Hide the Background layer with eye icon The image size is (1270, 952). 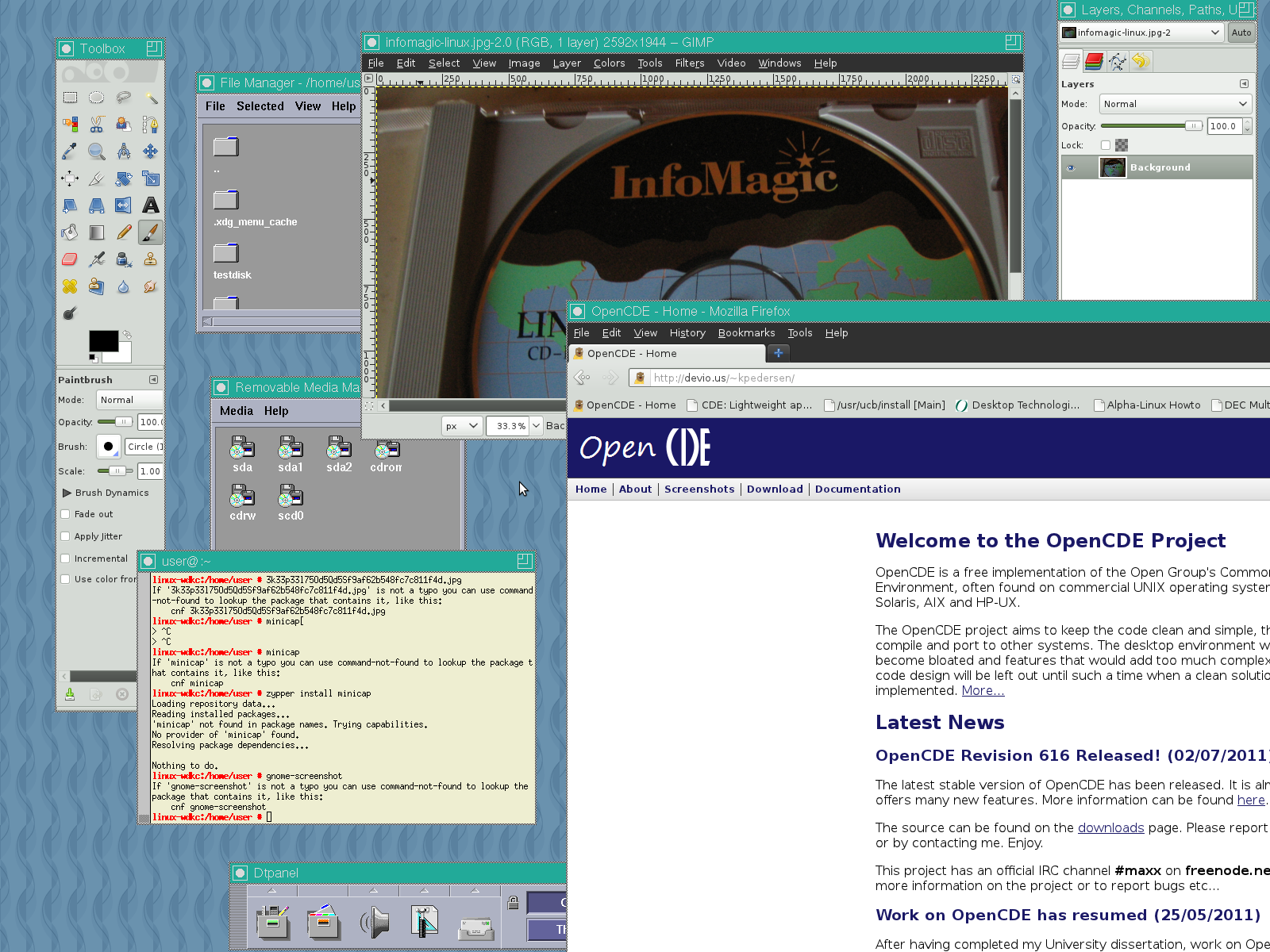(x=1071, y=167)
